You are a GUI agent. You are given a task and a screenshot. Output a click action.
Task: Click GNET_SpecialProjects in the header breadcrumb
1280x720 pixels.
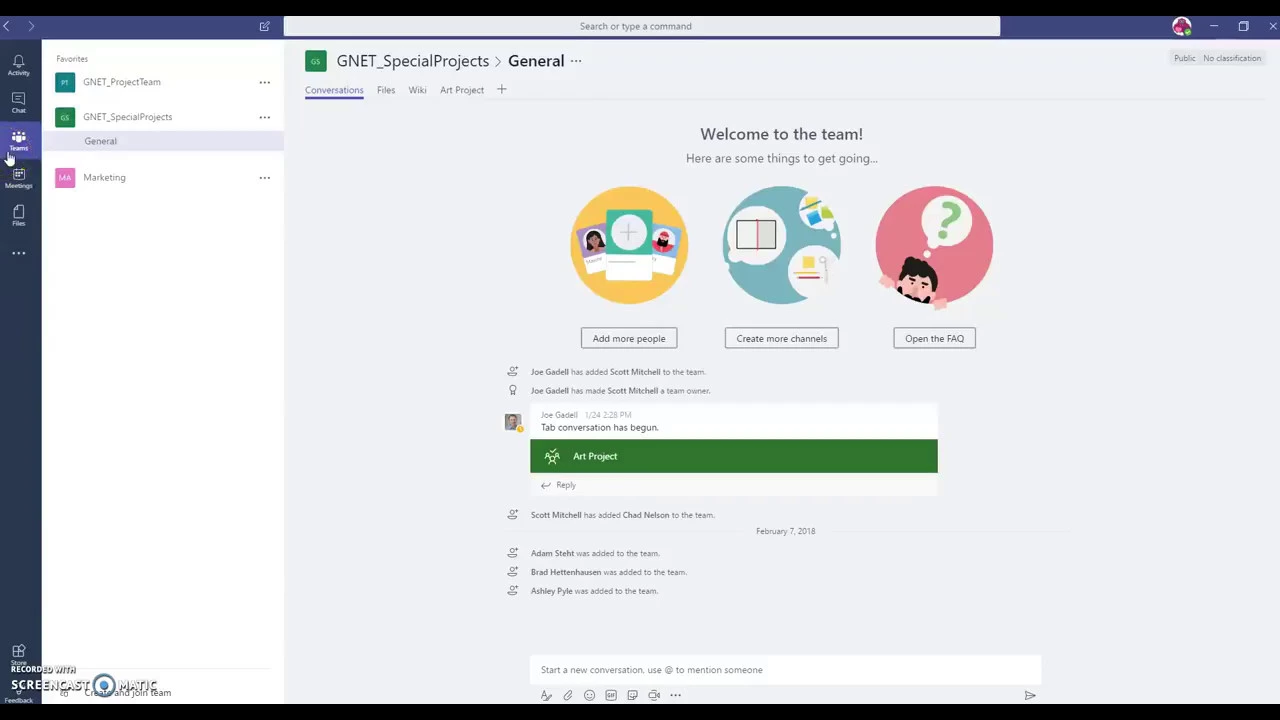(413, 61)
